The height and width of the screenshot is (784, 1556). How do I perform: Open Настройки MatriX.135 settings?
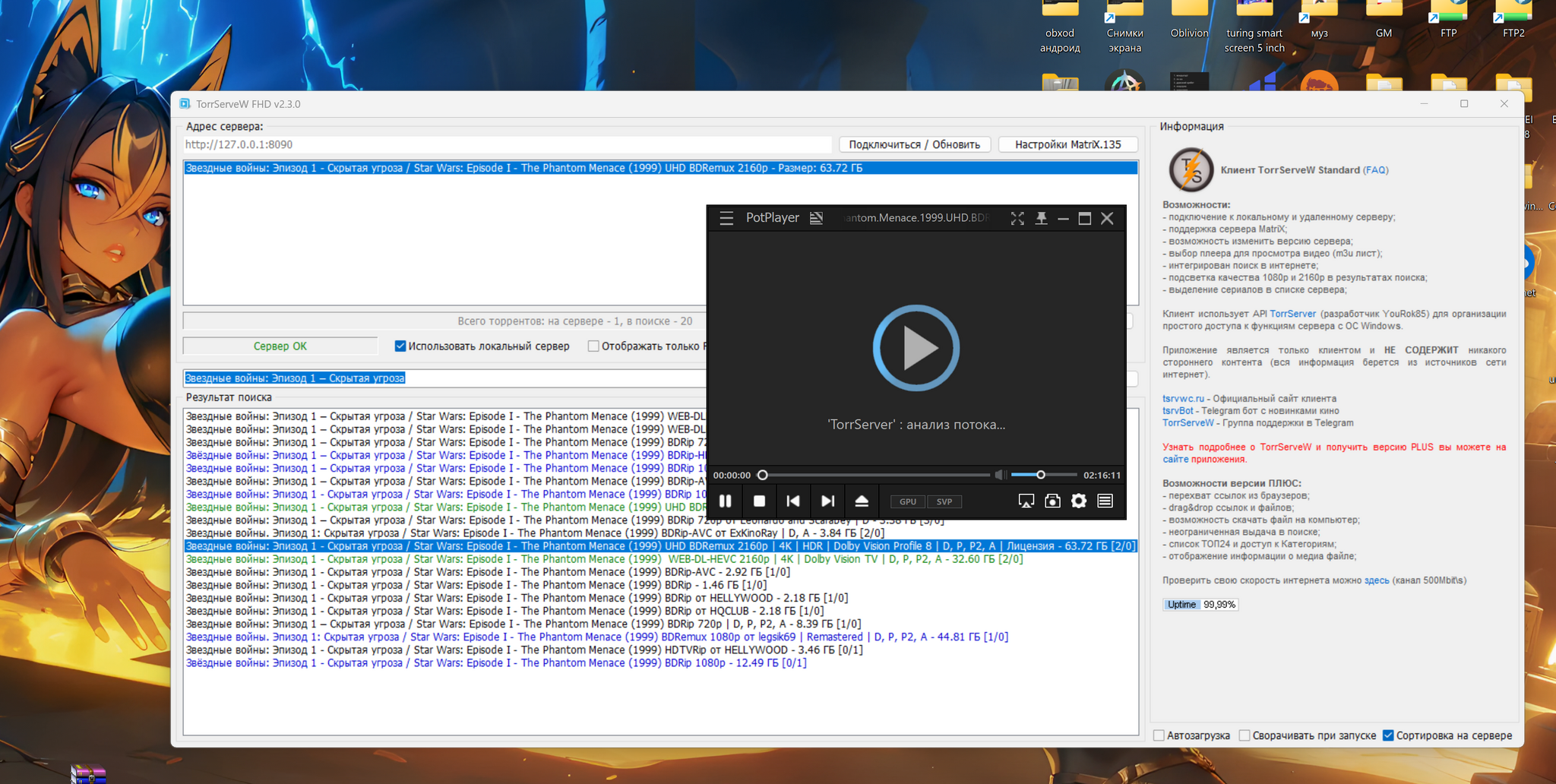pos(1067,144)
